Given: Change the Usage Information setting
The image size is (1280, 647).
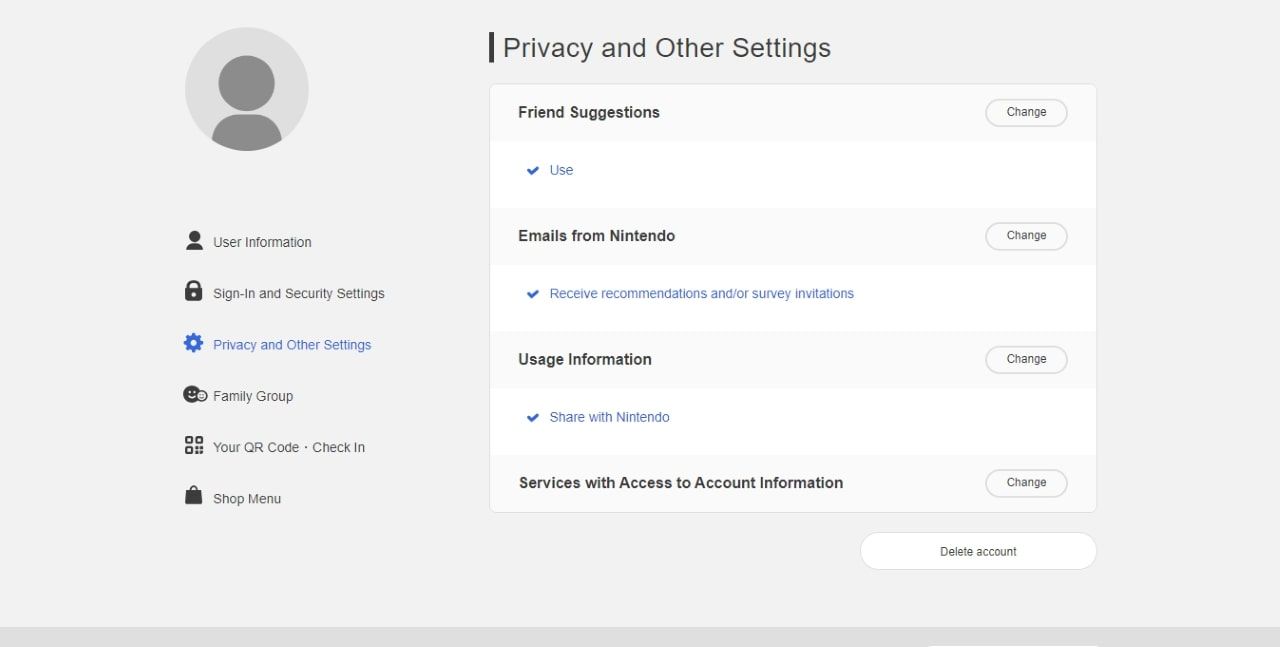Looking at the screenshot, I should [1026, 359].
